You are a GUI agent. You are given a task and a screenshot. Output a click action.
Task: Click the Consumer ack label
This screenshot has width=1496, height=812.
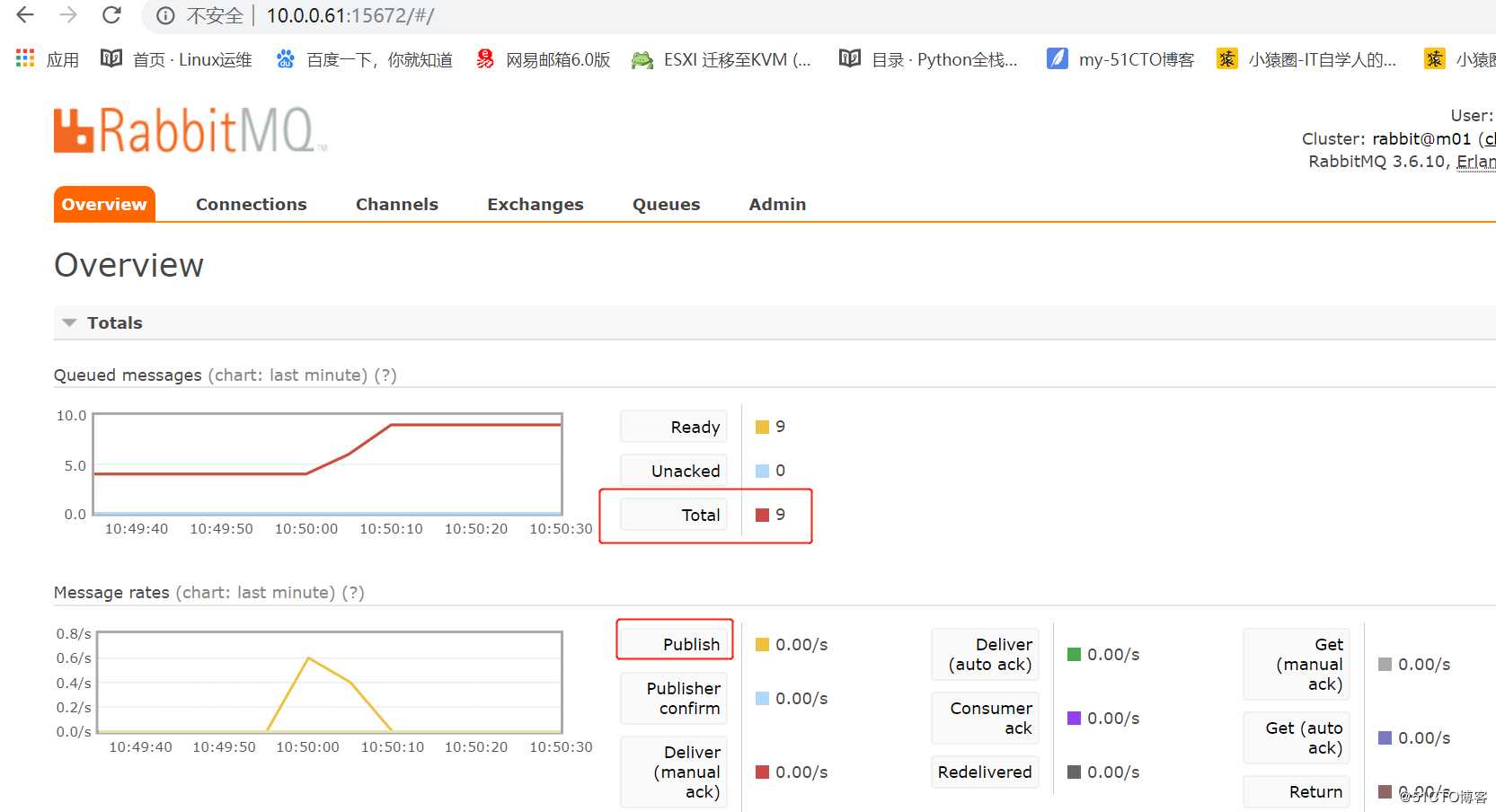(986, 718)
